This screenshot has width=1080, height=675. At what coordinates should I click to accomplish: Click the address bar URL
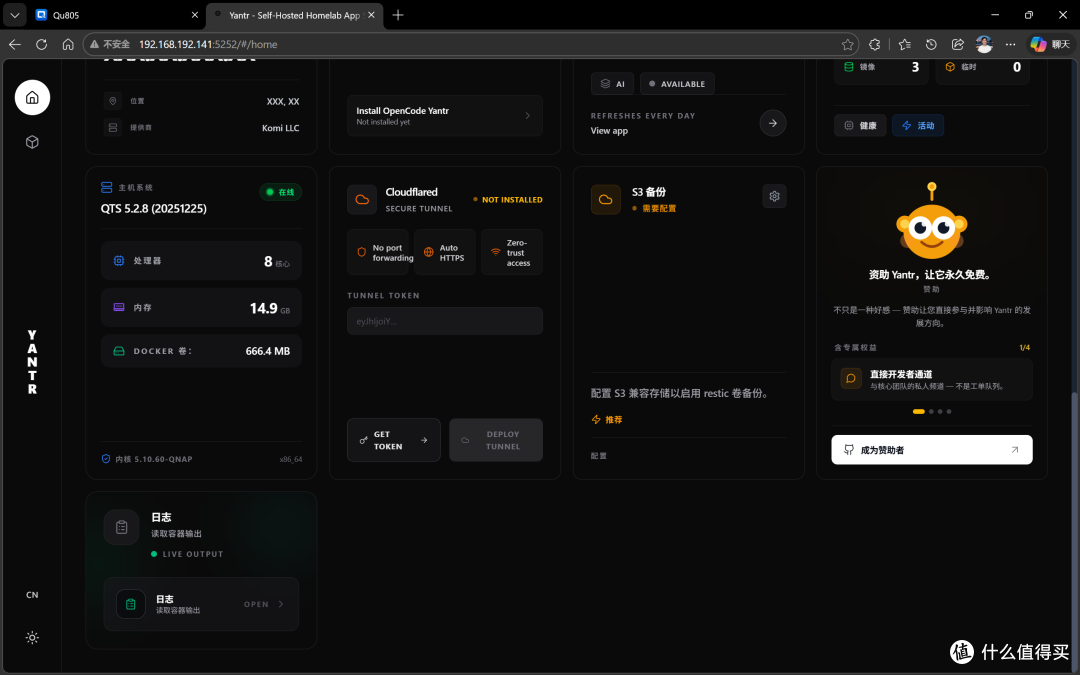pyautogui.click(x=208, y=44)
